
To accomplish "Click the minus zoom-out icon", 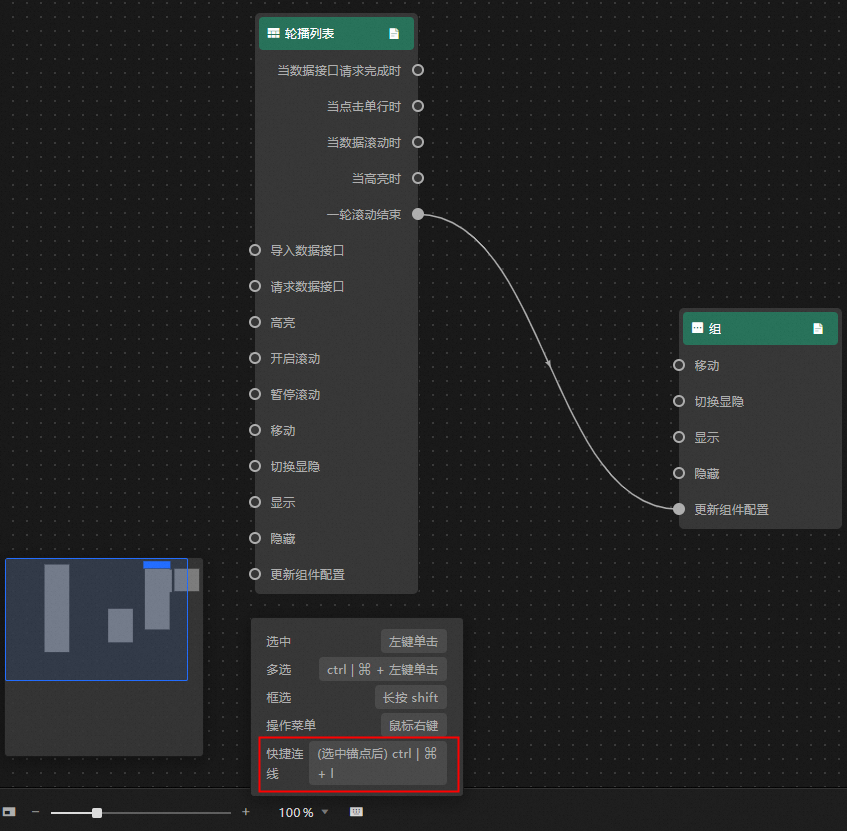I will point(36,812).
